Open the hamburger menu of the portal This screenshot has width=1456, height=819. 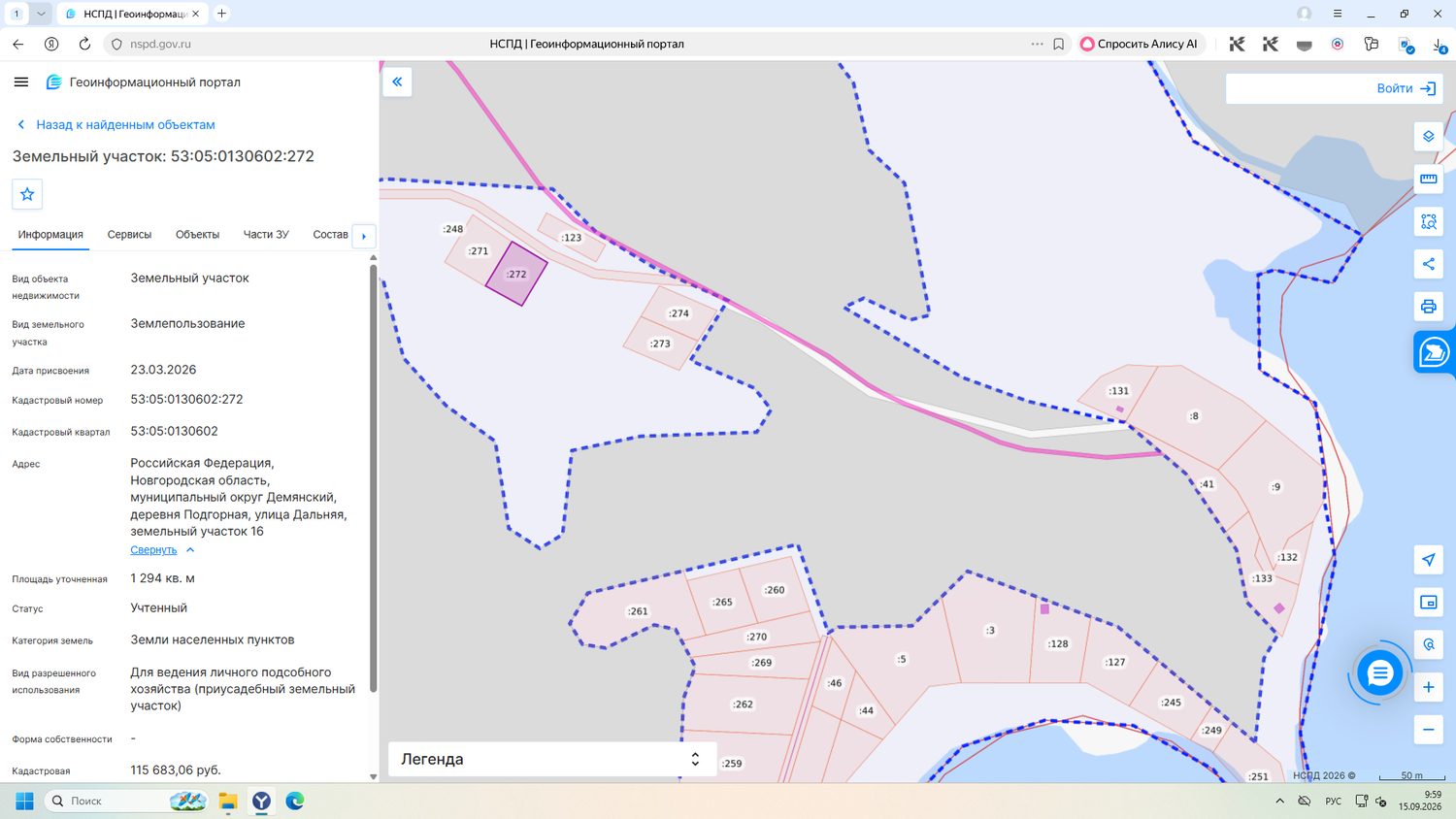(x=21, y=82)
